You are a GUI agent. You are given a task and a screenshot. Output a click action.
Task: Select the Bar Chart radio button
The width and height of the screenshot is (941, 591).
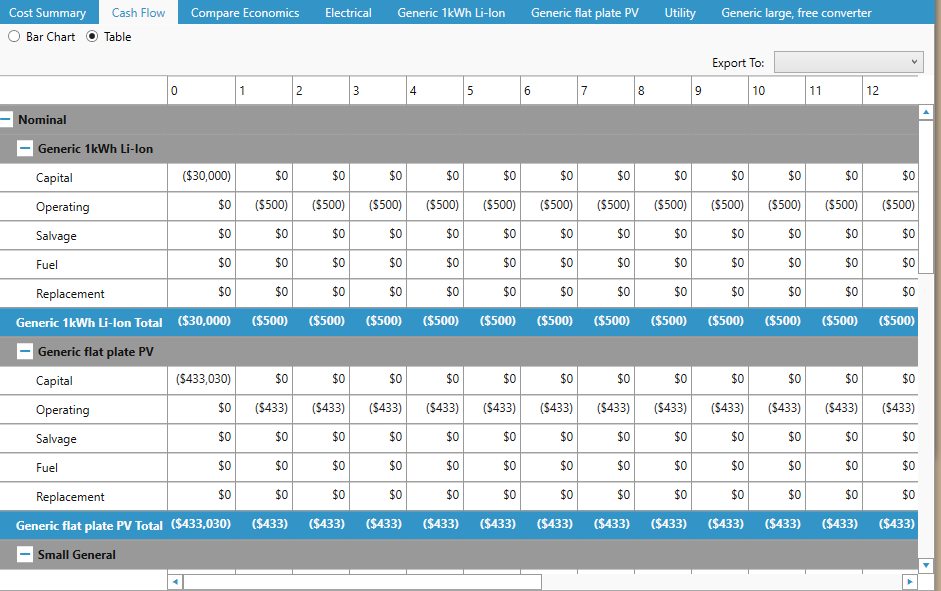(13, 36)
